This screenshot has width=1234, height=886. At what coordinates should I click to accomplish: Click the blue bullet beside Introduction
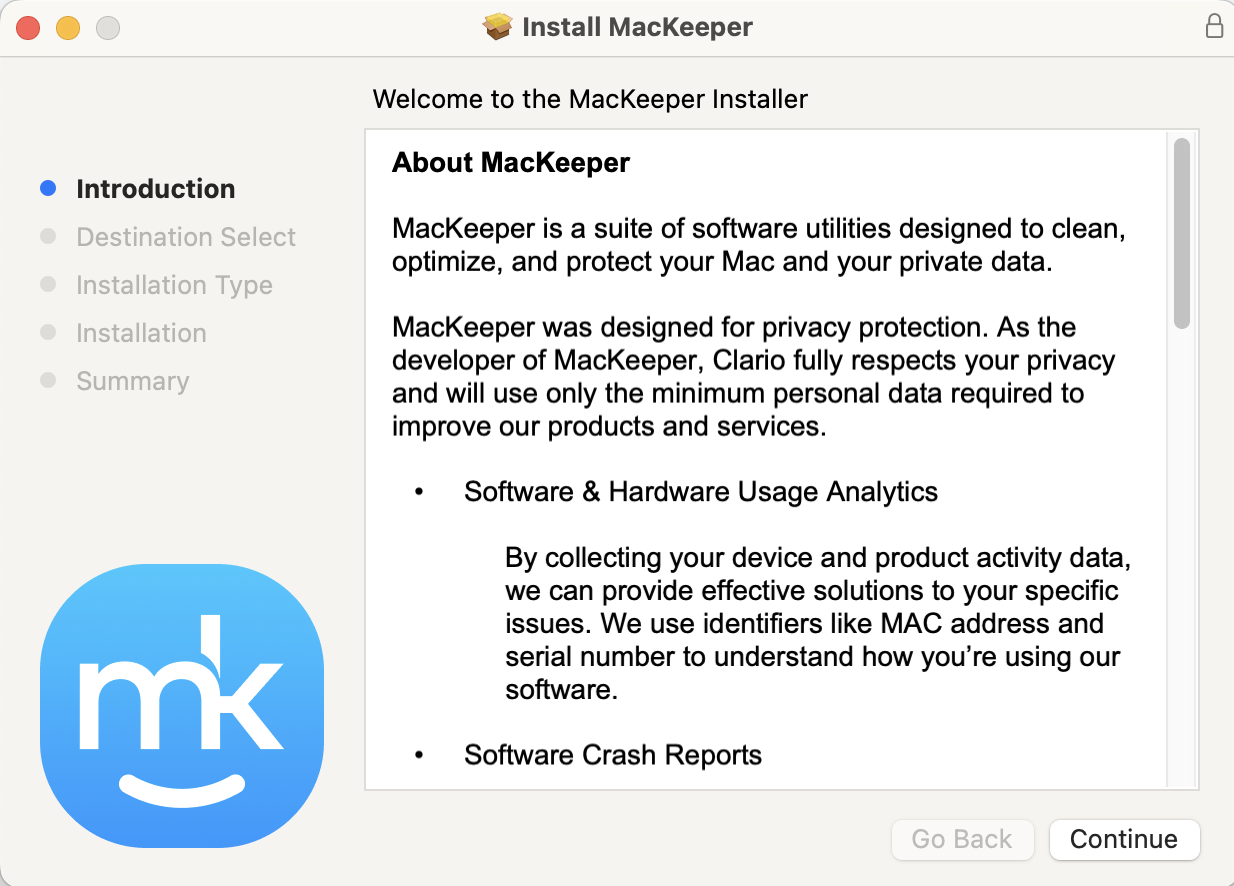click(48, 188)
